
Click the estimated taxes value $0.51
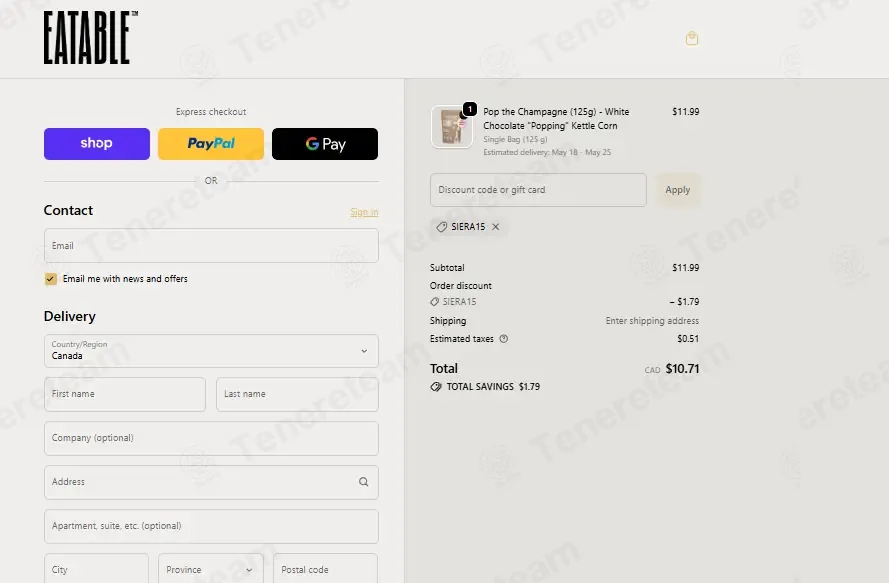pyautogui.click(x=688, y=339)
